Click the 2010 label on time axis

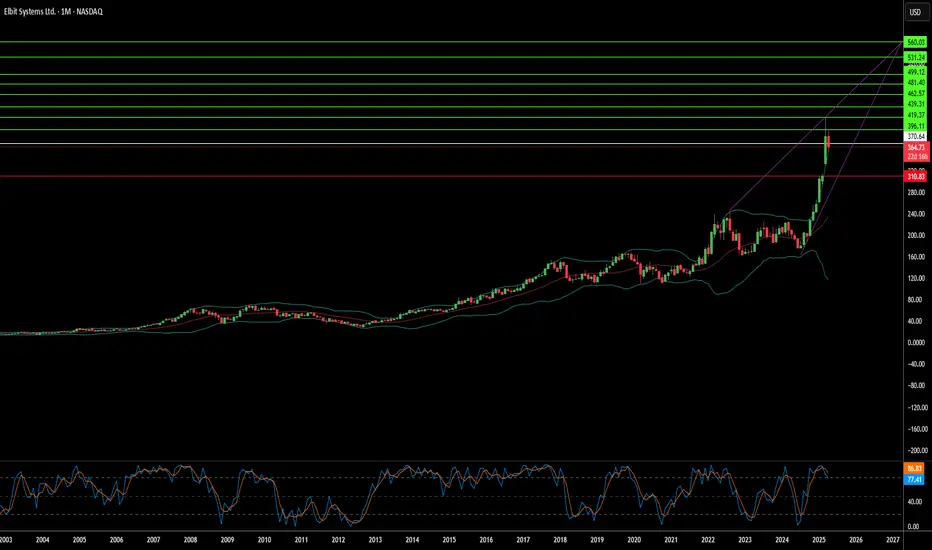(x=265, y=540)
